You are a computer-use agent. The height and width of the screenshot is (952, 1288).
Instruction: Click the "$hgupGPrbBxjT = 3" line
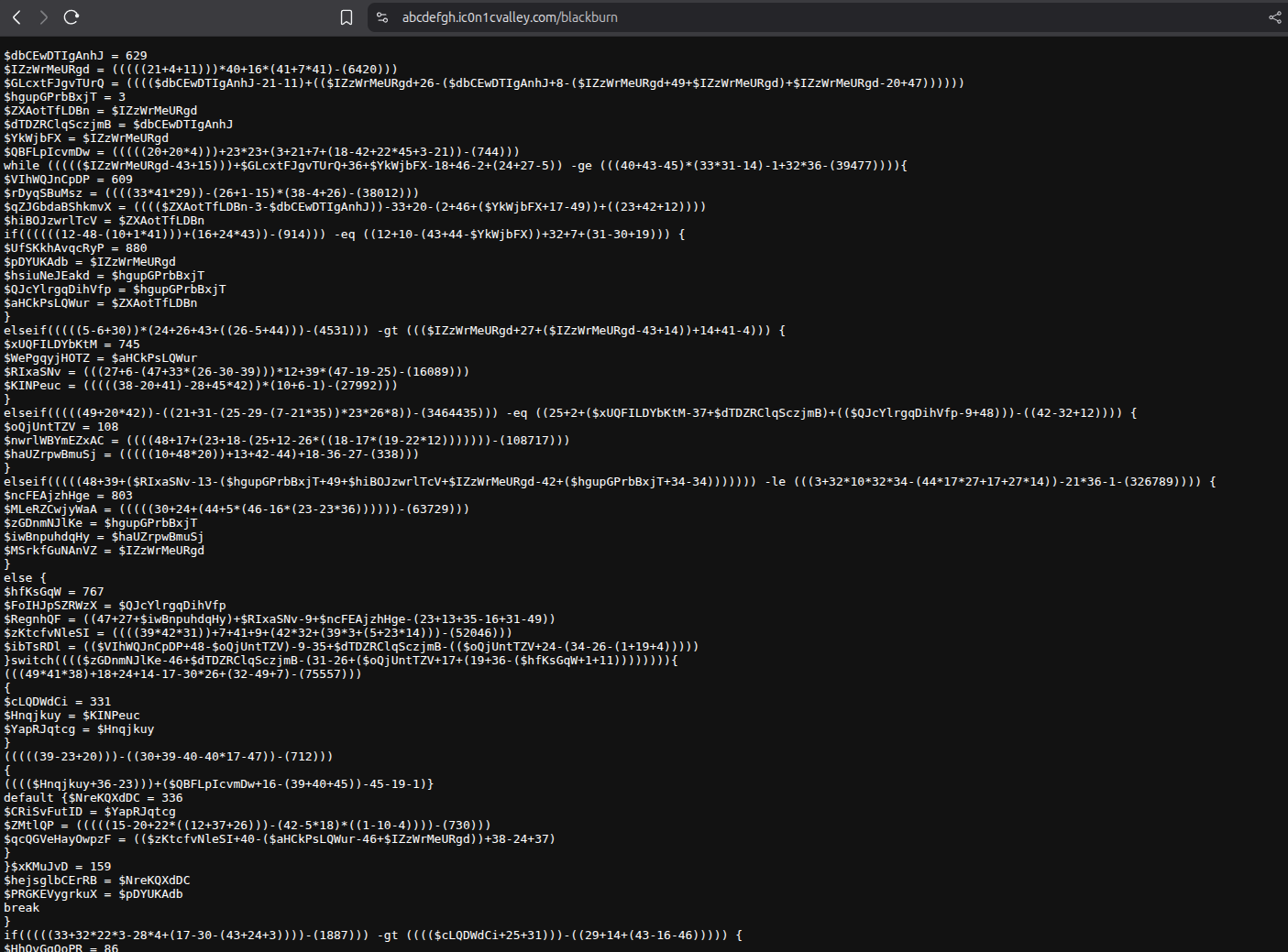point(64,97)
